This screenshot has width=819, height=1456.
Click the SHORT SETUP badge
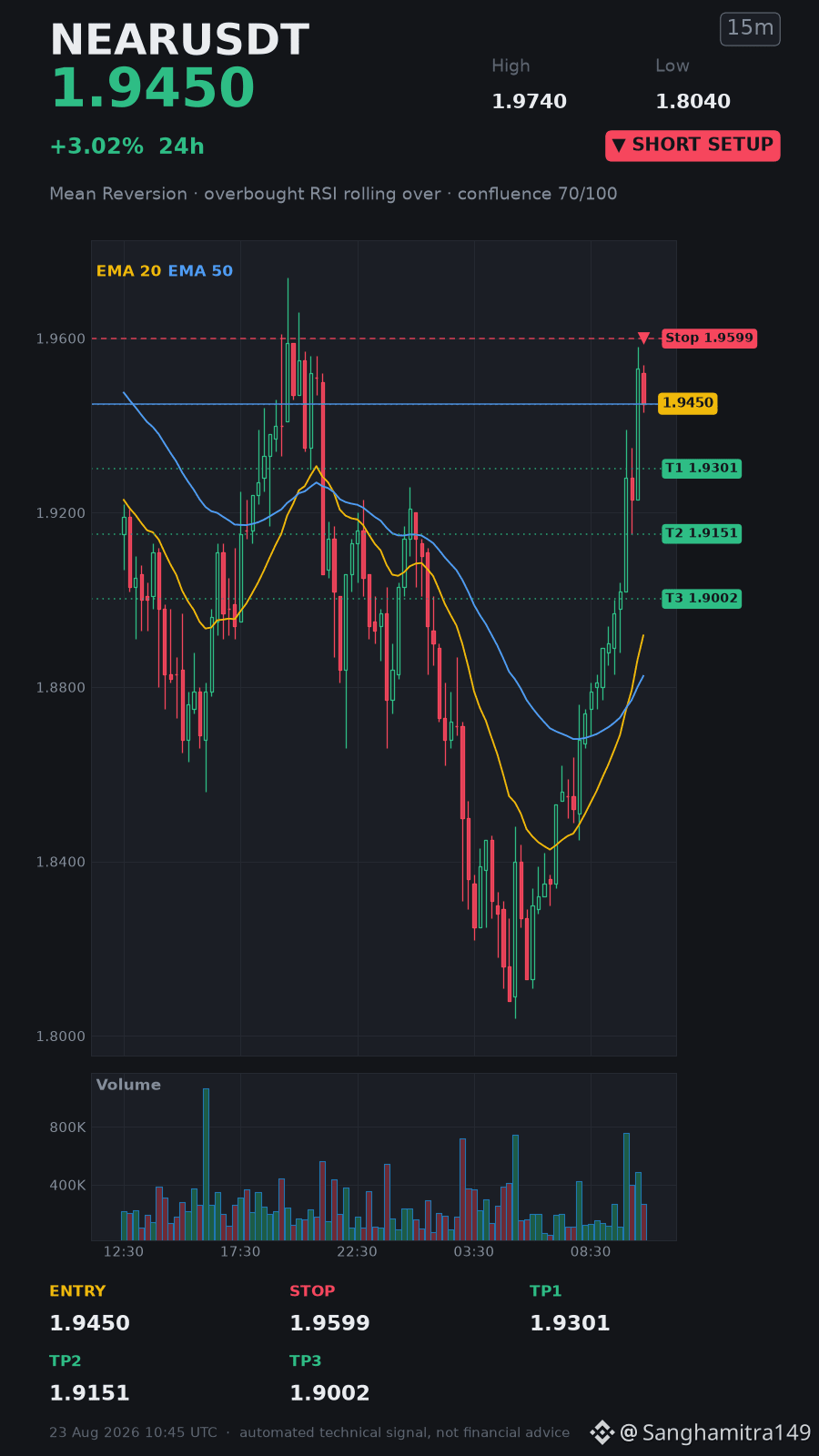693,146
